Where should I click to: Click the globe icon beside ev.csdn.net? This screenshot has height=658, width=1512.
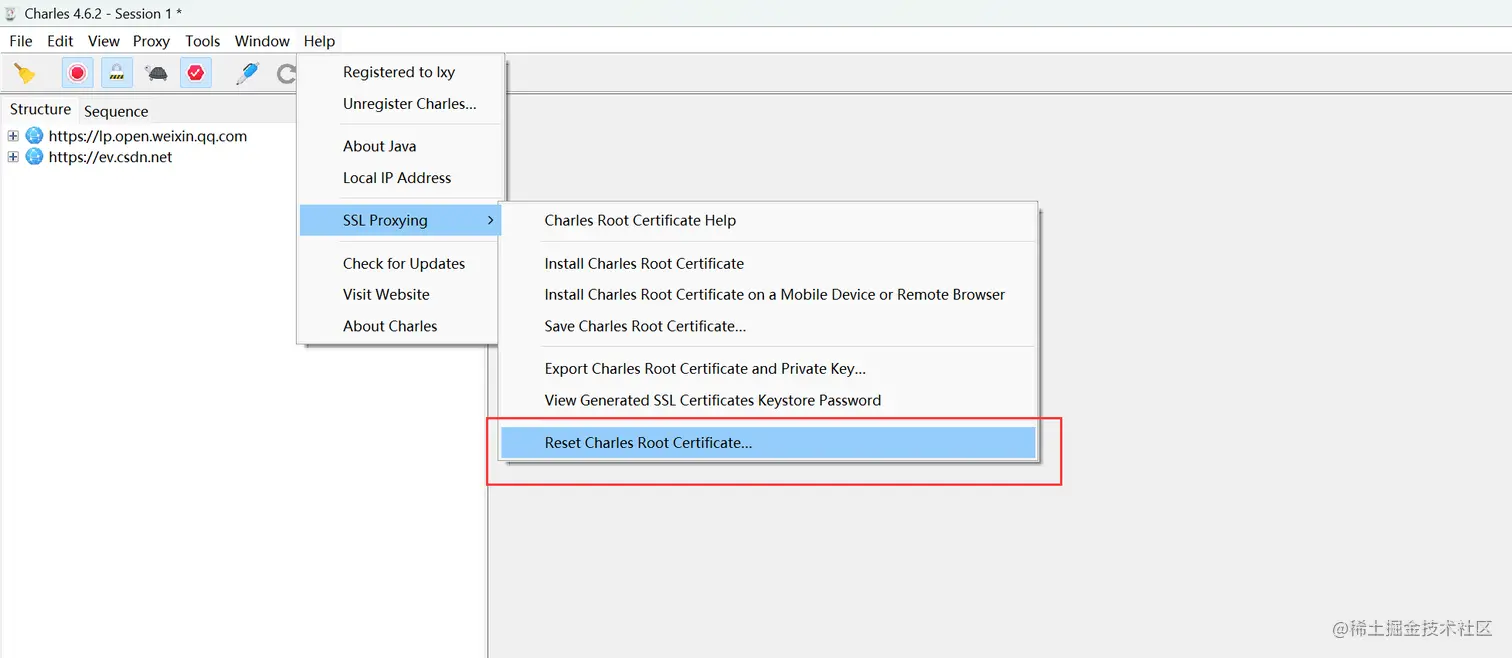point(34,157)
